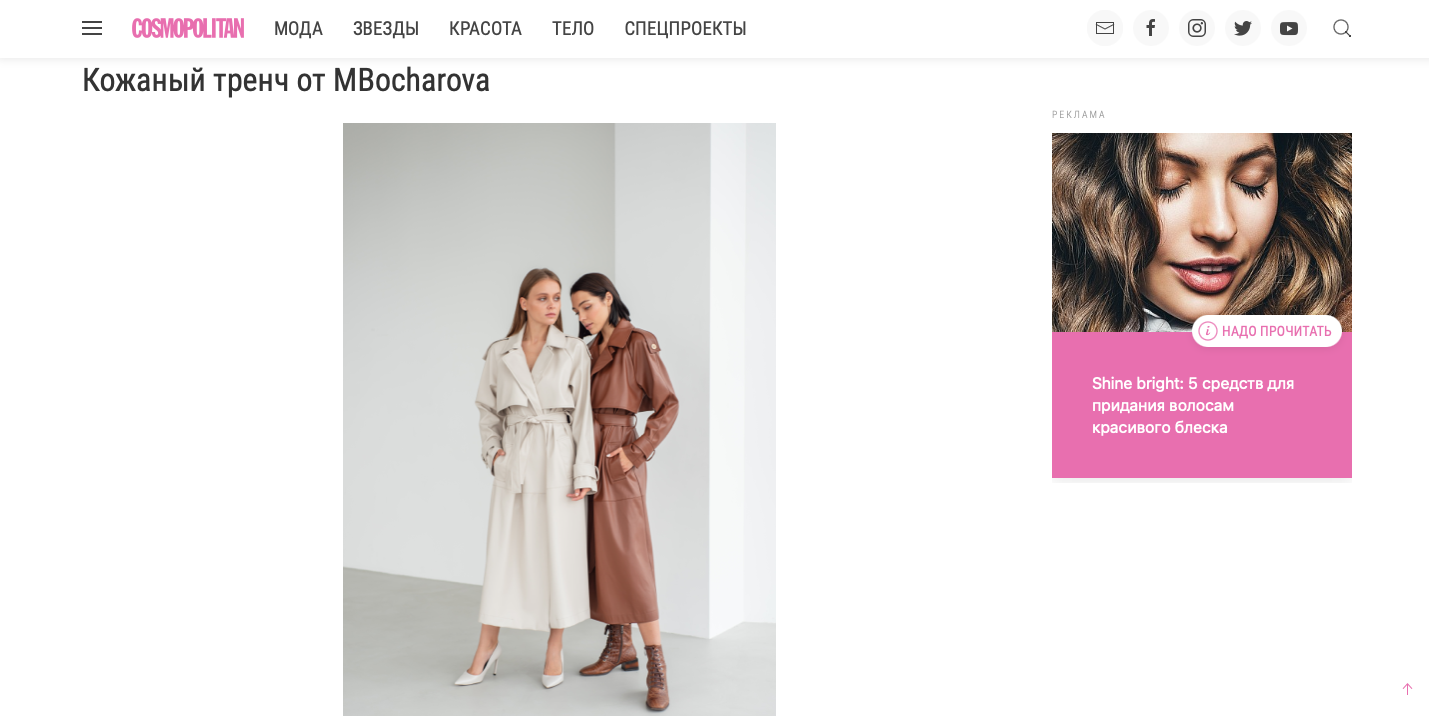Go to the Twitter icon link
This screenshot has height=716, width=1429.
coord(1243,28)
